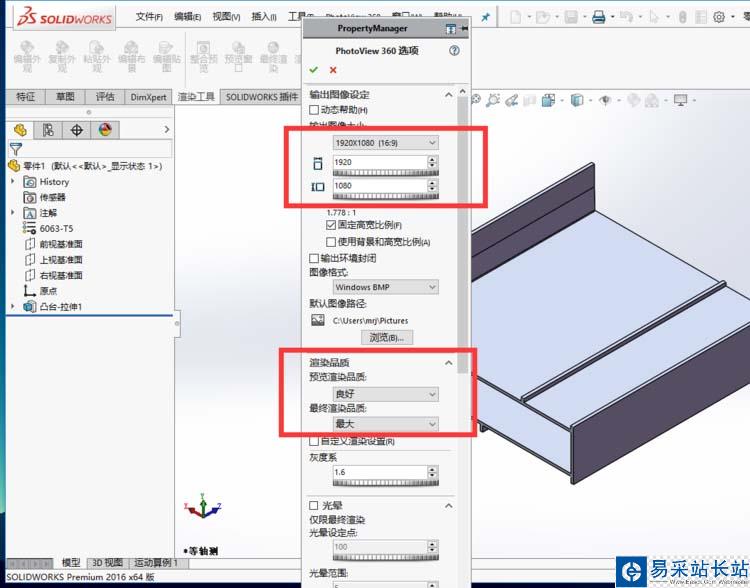Click View Settings monitor icon
Viewport: 750px width, 588px height.
coord(680,100)
